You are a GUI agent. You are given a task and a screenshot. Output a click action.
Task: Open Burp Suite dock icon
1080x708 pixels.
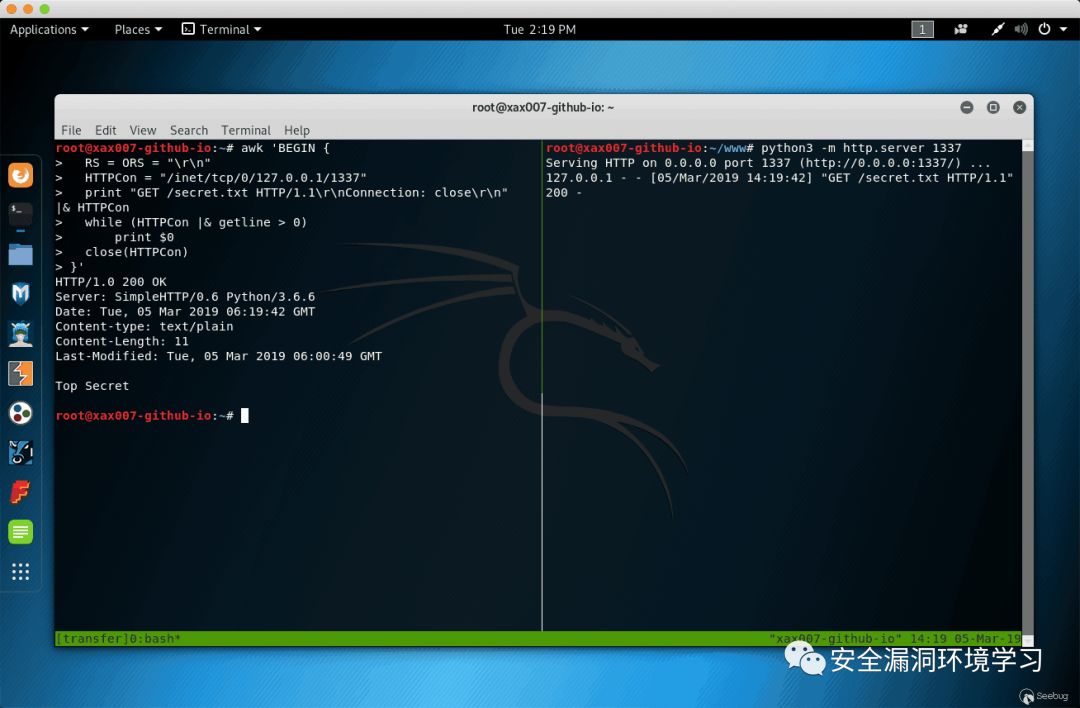tap(21, 374)
